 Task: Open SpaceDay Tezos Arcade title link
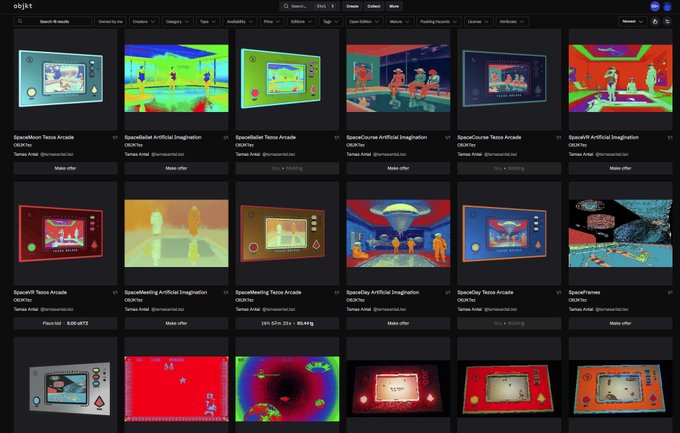pyautogui.click(x=485, y=292)
